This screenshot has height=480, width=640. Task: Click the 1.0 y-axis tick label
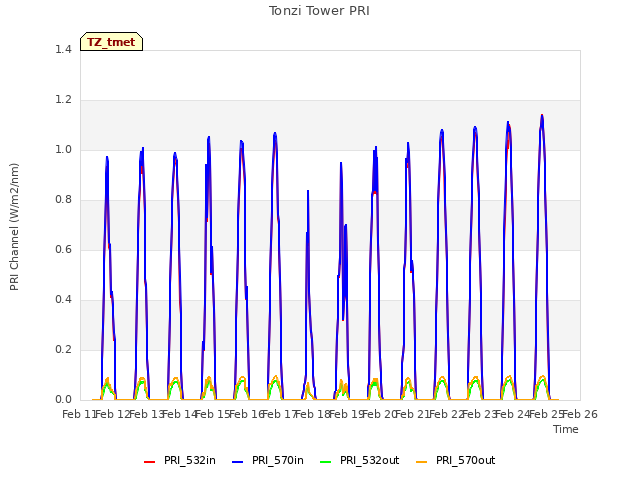pos(63,149)
